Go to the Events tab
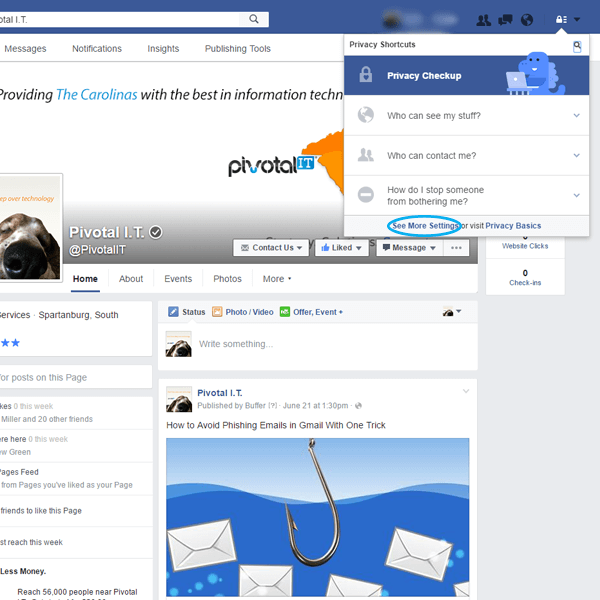The height and width of the screenshot is (600, 600). (178, 279)
